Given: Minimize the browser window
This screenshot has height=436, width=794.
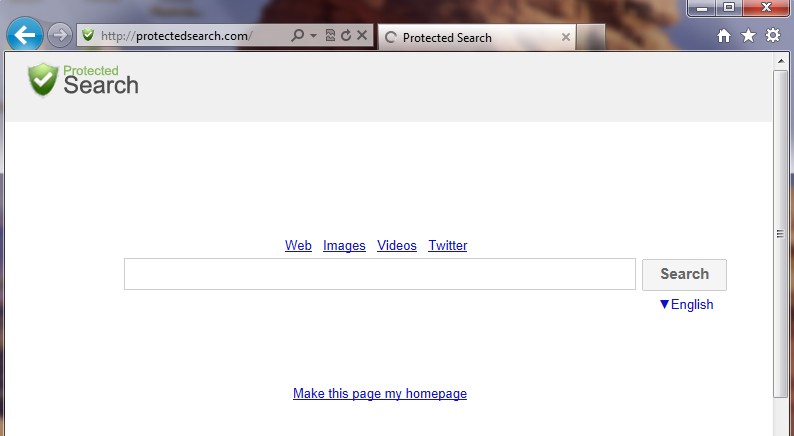Looking at the screenshot, I should pos(702,8).
